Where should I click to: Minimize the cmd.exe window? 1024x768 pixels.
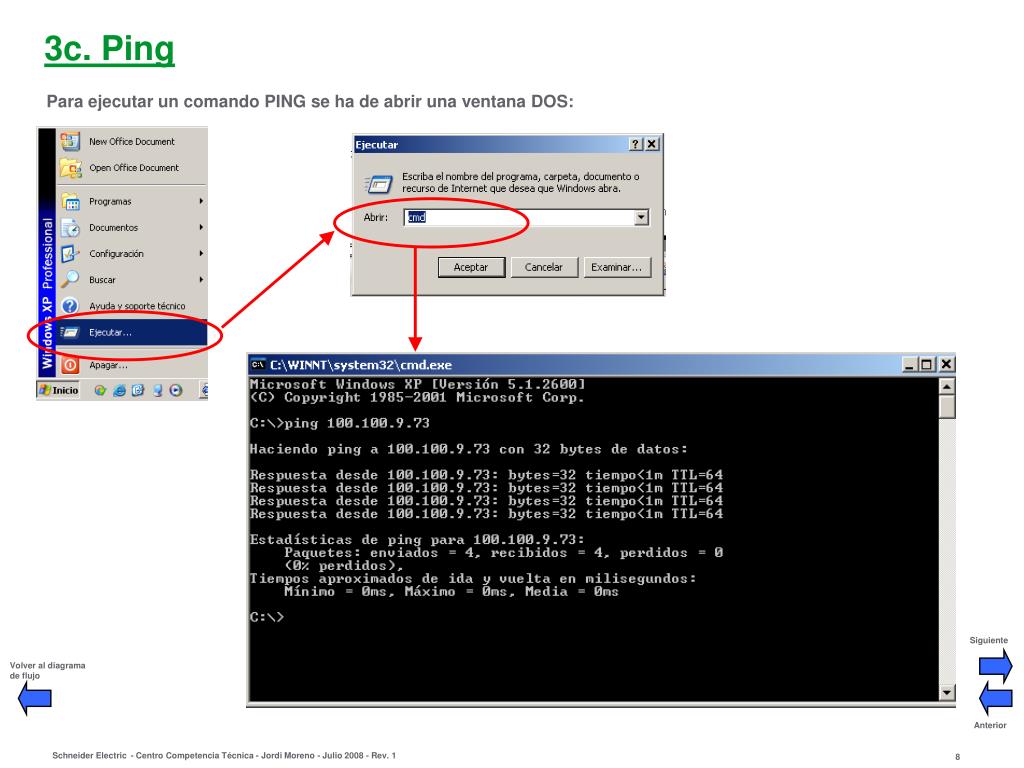click(x=909, y=364)
